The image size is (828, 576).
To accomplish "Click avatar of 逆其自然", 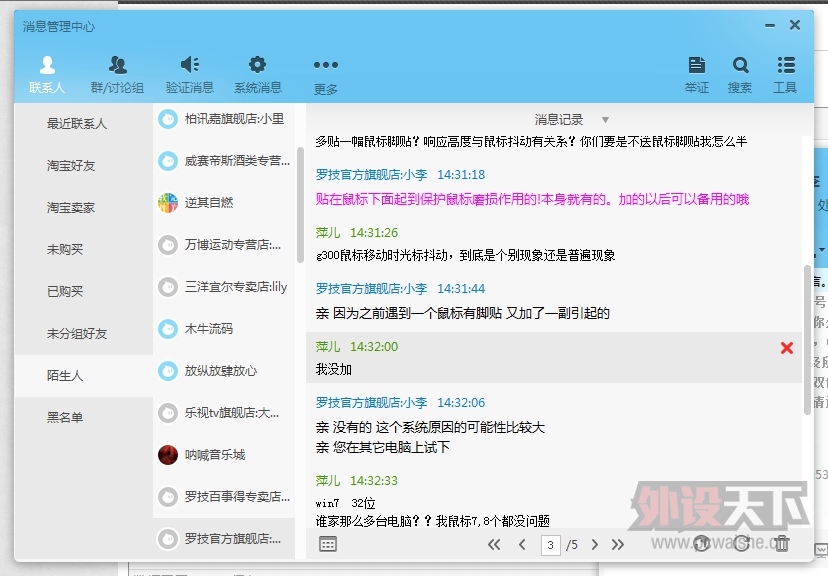I will tap(168, 203).
